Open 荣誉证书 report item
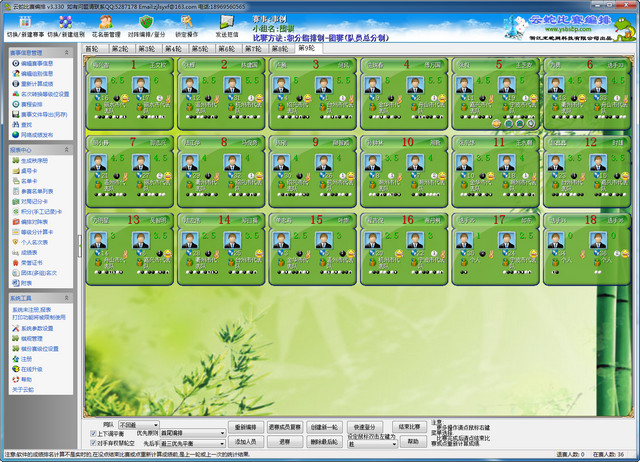Screen dimensions: 640x462 (27, 262)
